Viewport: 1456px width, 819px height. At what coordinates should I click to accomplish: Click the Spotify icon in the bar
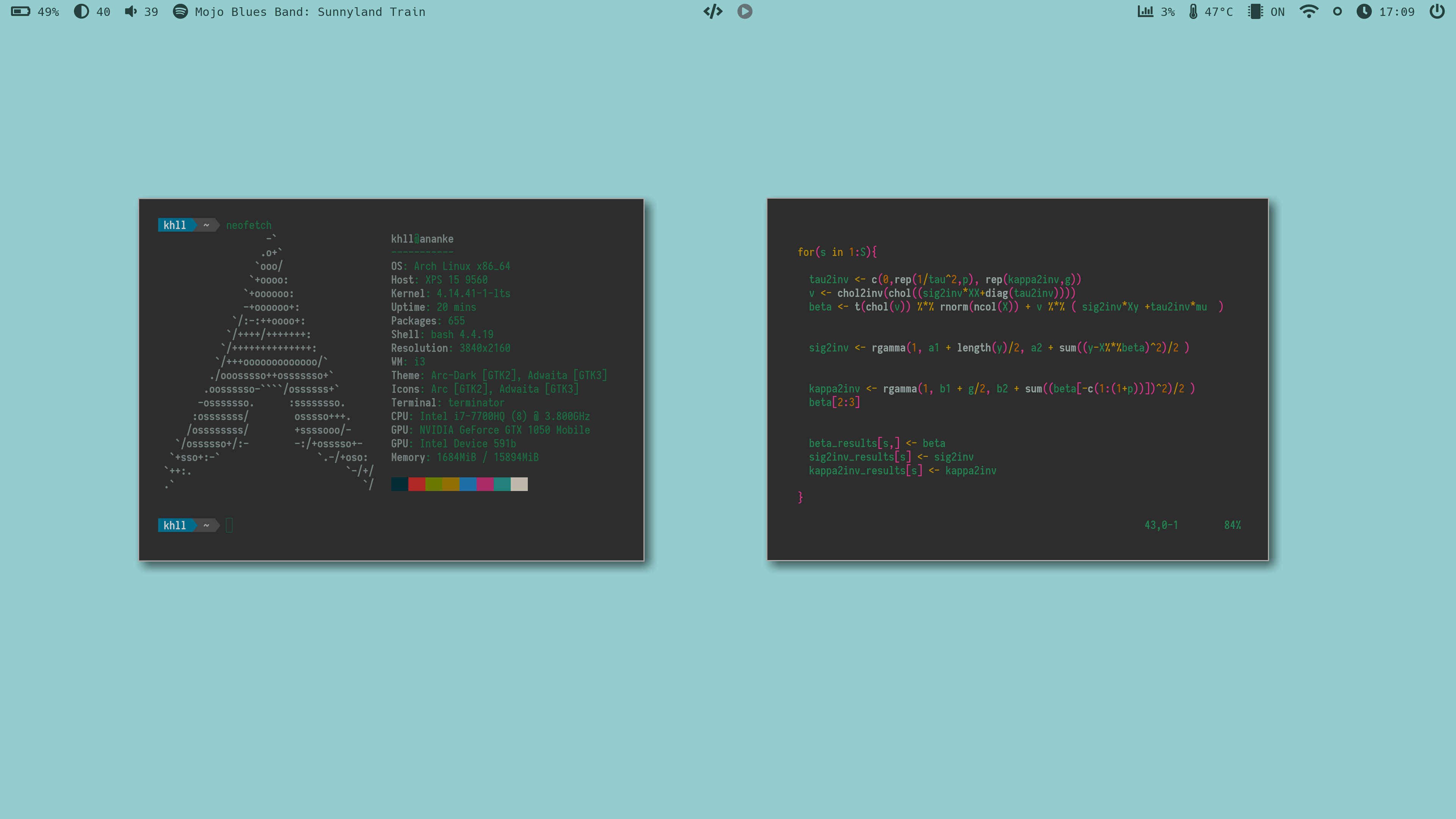pos(180,11)
